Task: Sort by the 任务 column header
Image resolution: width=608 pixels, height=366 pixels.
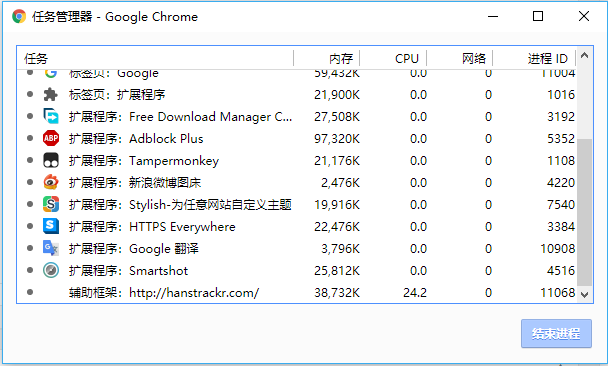Action: (x=155, y=58)
